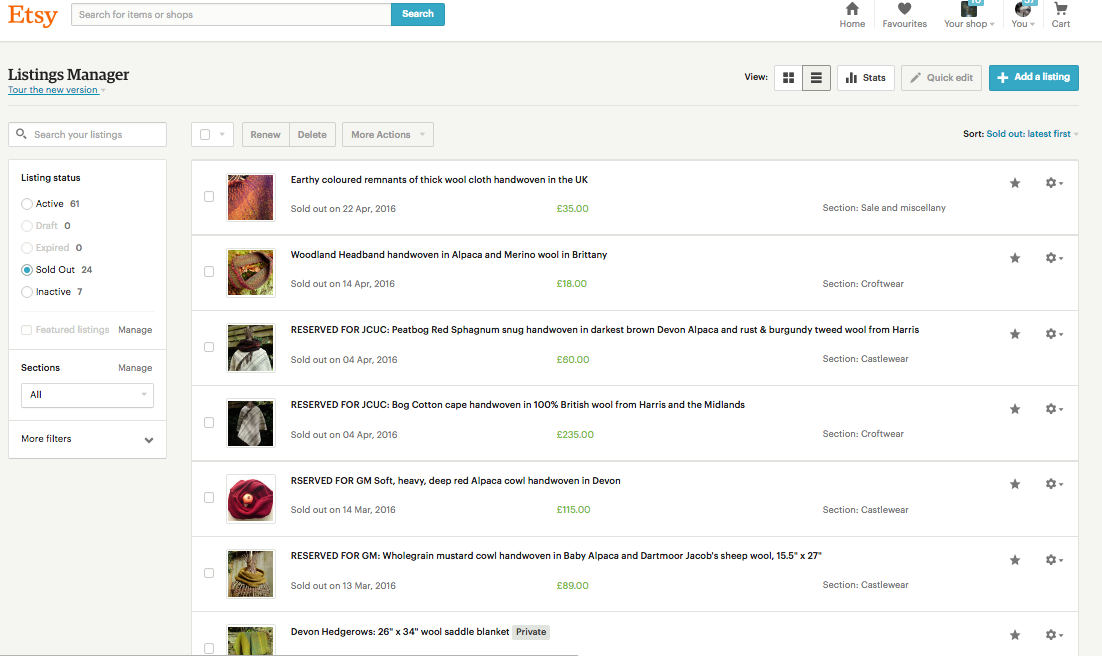Open gear menu for Earthy coloured remnants listing
This screenshot has height=656, width=1102.
point(1053,183)
